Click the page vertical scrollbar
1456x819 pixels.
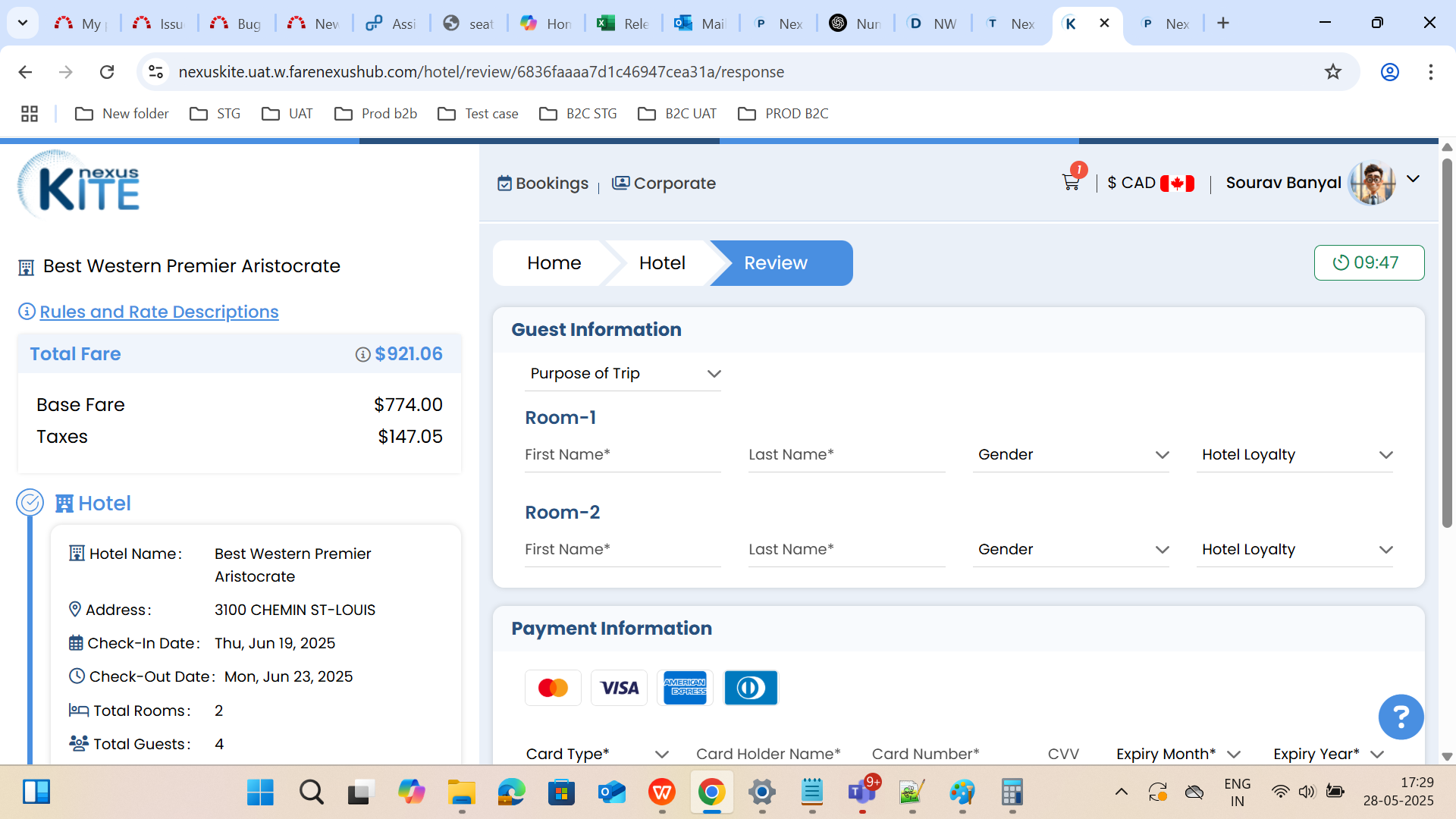[x=1447, y=343]
